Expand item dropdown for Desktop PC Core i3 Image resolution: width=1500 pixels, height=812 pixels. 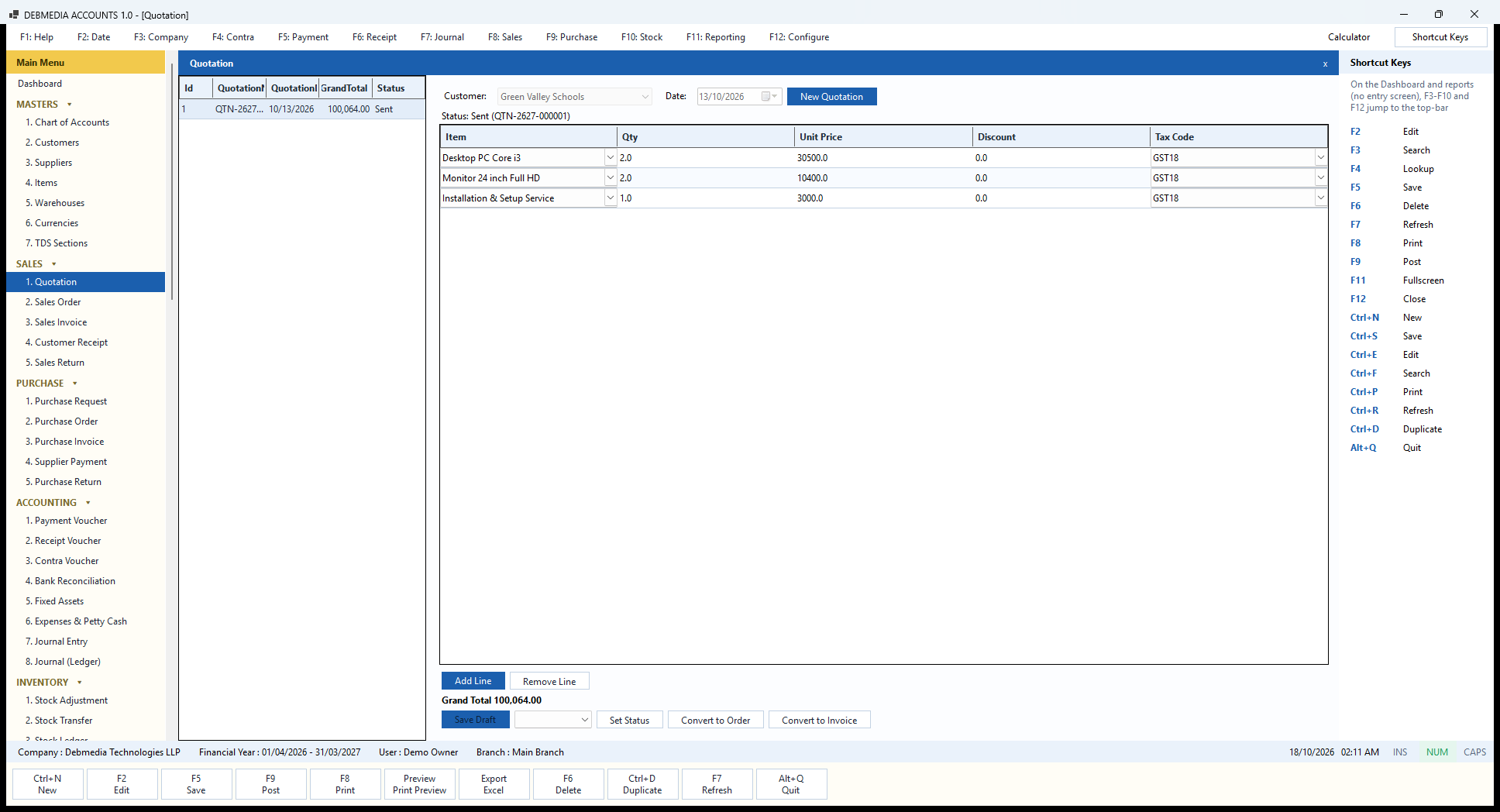point(610,158)
